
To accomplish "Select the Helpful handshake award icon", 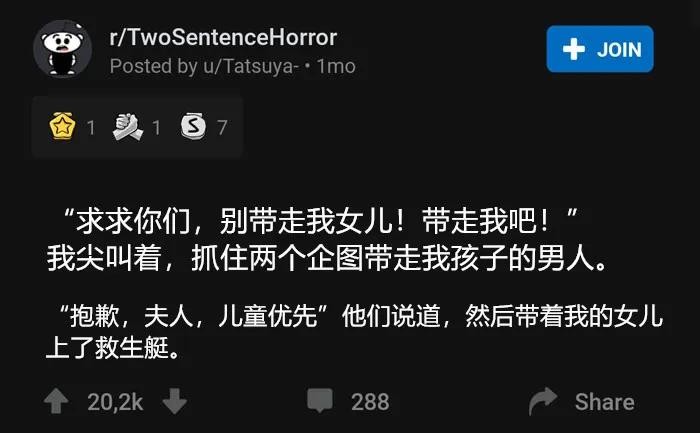I will pyautogui.click(x=127, y=127).
